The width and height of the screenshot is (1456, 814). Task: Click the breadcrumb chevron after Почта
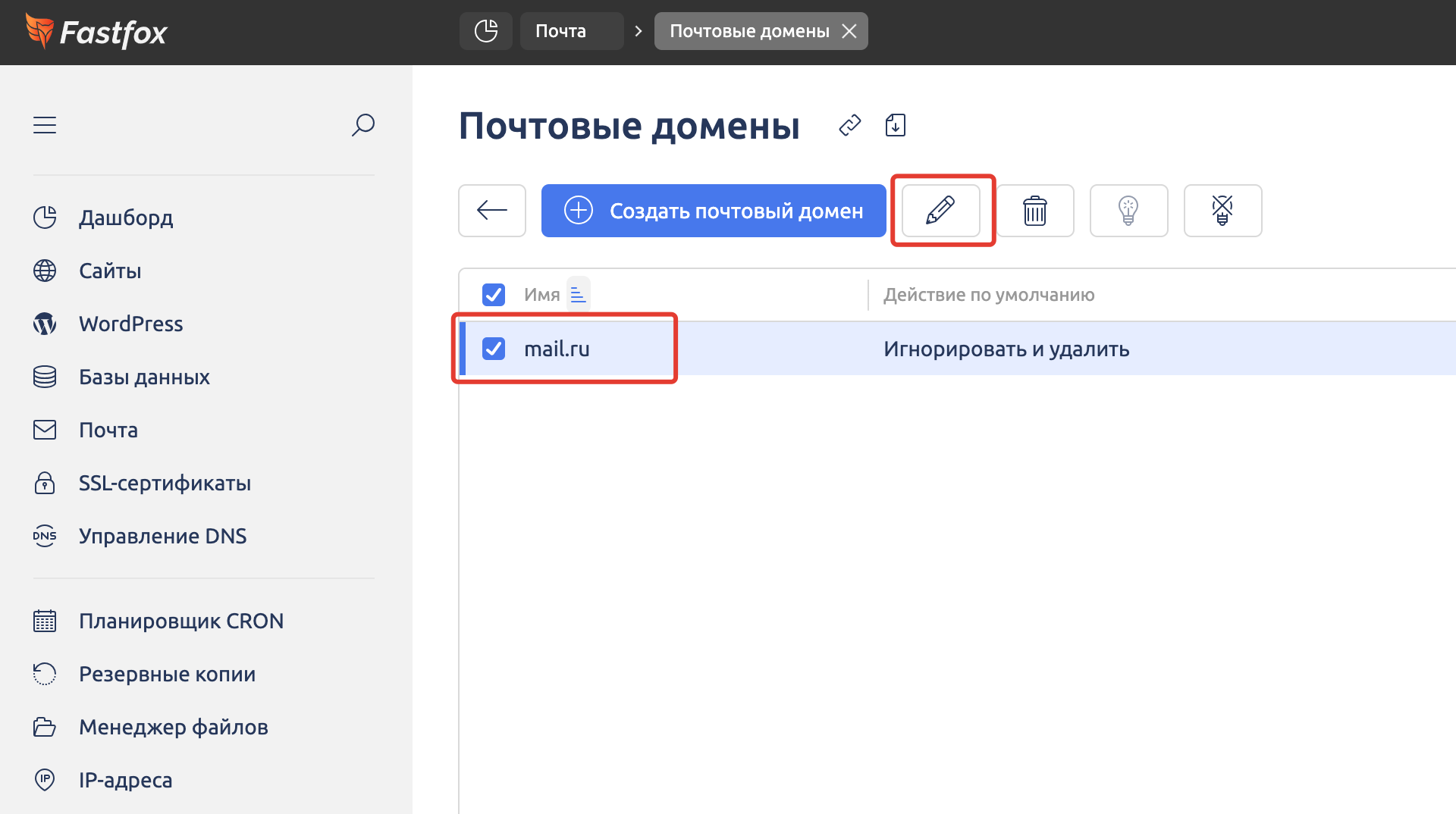(x=639, y=31)
